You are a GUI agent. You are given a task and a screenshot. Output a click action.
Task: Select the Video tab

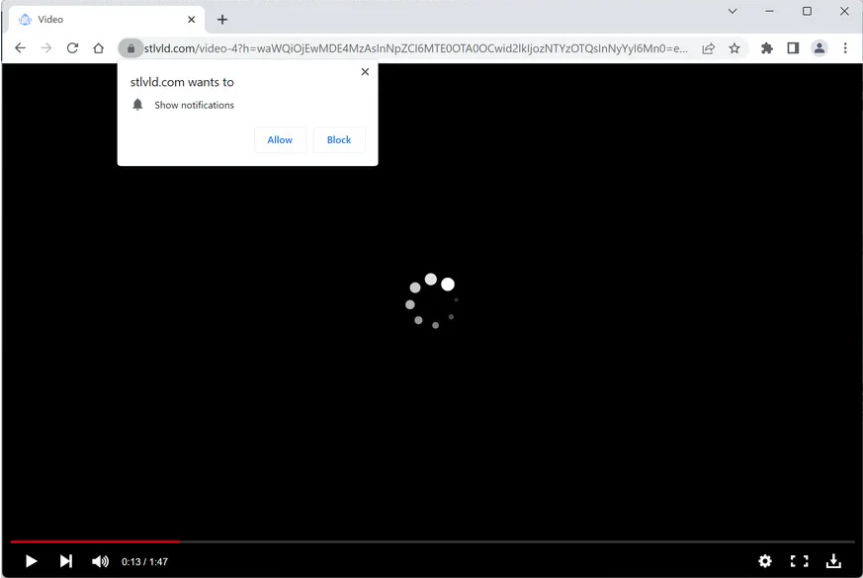(x=100, y=19)
